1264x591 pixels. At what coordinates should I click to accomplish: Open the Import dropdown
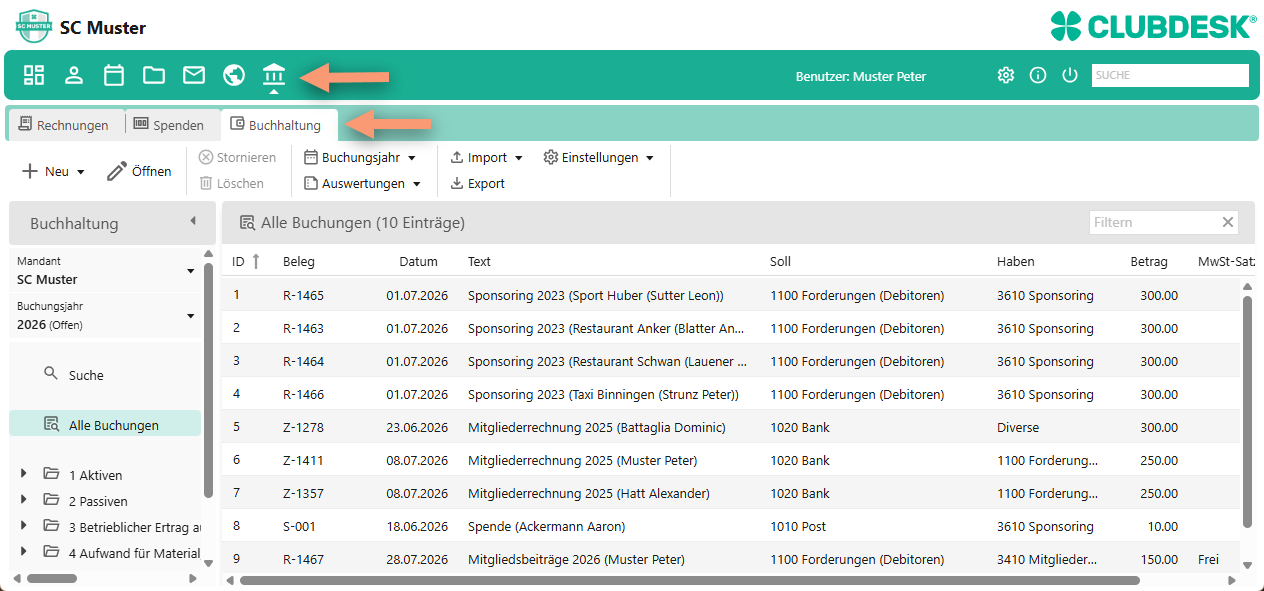tap(487, 157)
